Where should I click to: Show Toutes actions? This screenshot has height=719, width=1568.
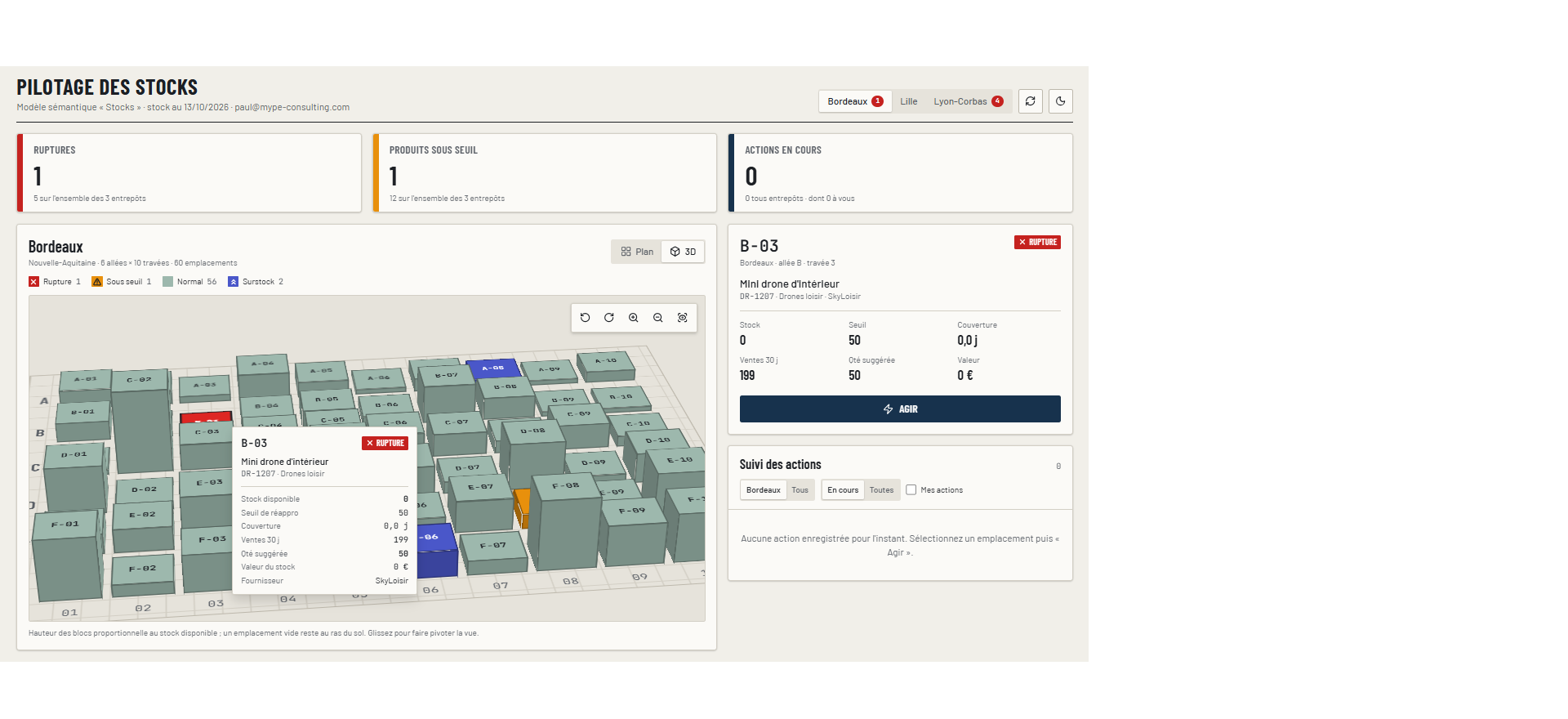[881, 490]
